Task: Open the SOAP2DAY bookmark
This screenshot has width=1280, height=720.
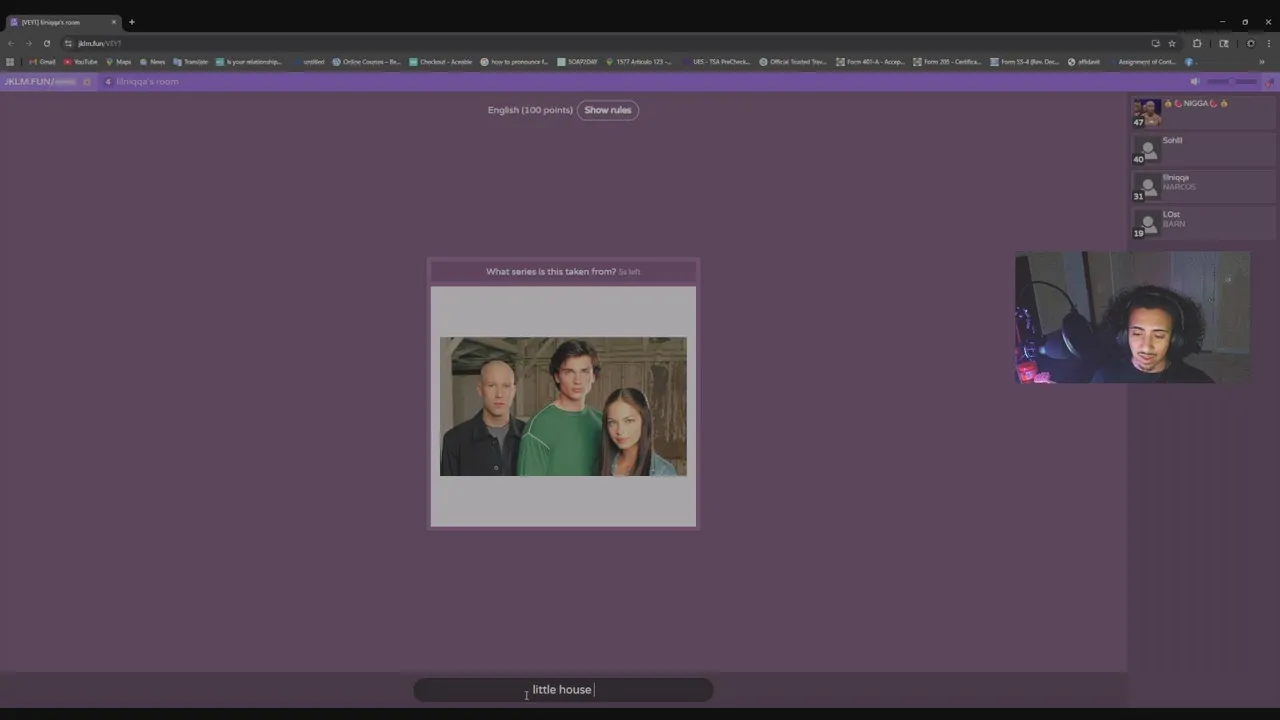Action: pyautogui.click(x=577, y=62)
